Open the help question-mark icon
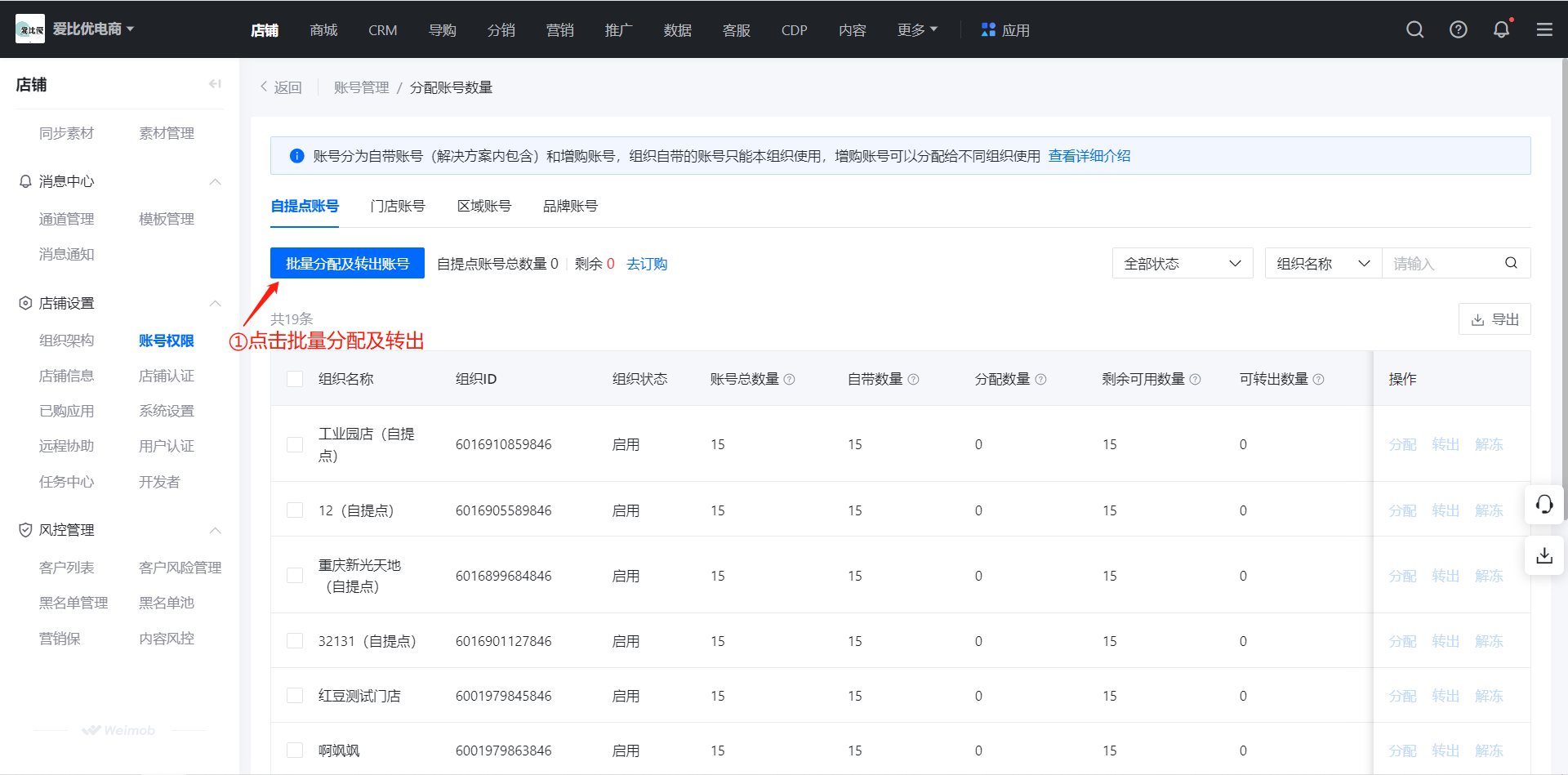The width and height of the screenshot is (1568, 775). [1458, 30]
